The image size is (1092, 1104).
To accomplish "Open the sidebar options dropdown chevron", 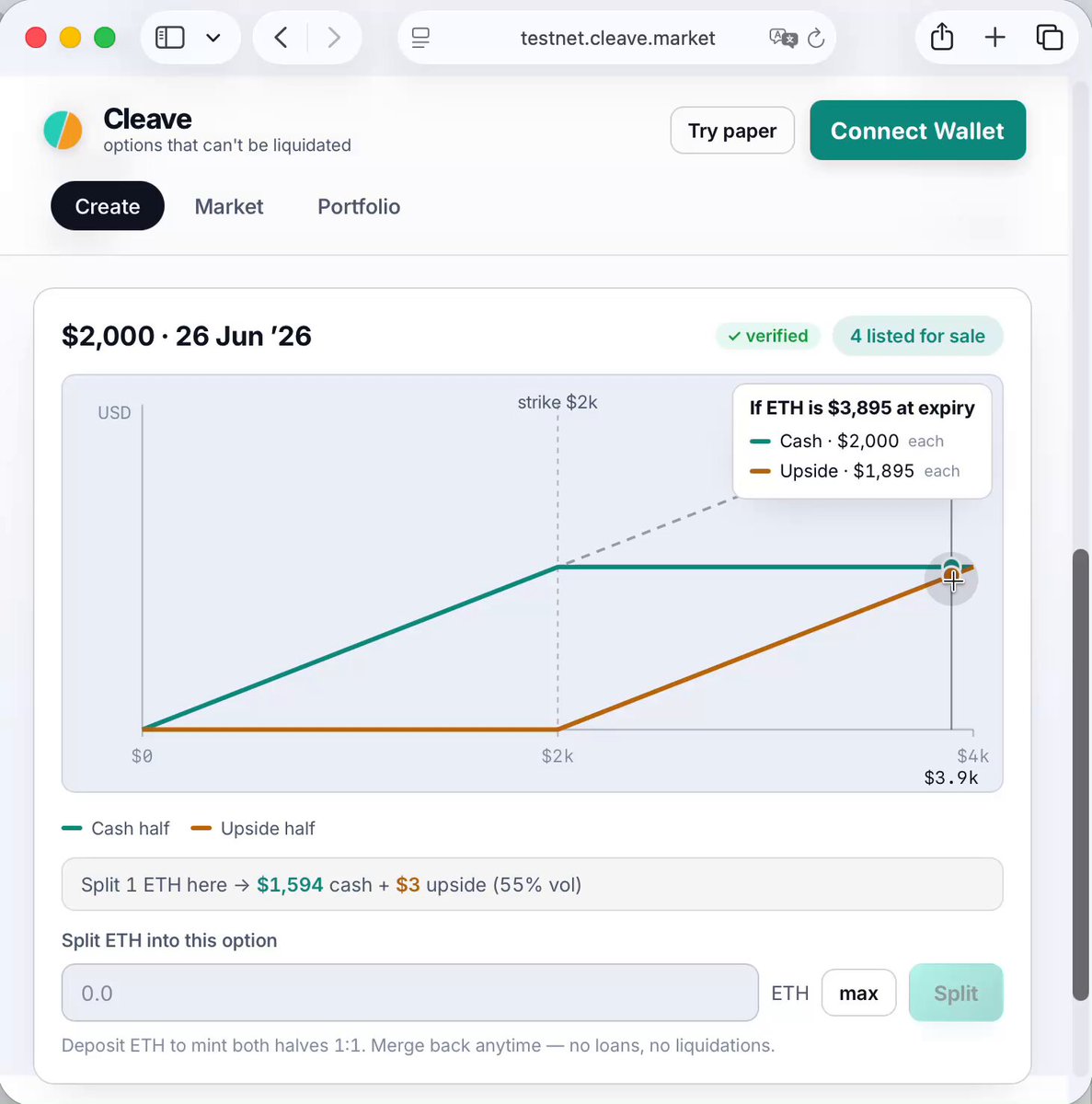I will (x=213, y=38).
